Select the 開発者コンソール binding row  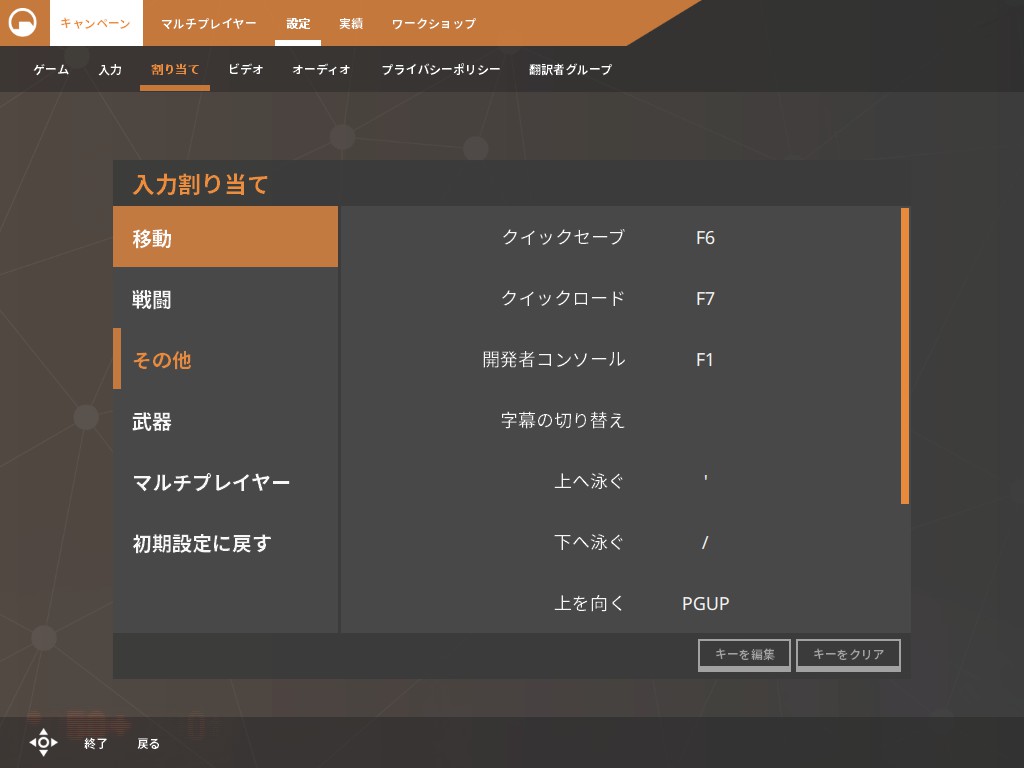coord(620,359)
